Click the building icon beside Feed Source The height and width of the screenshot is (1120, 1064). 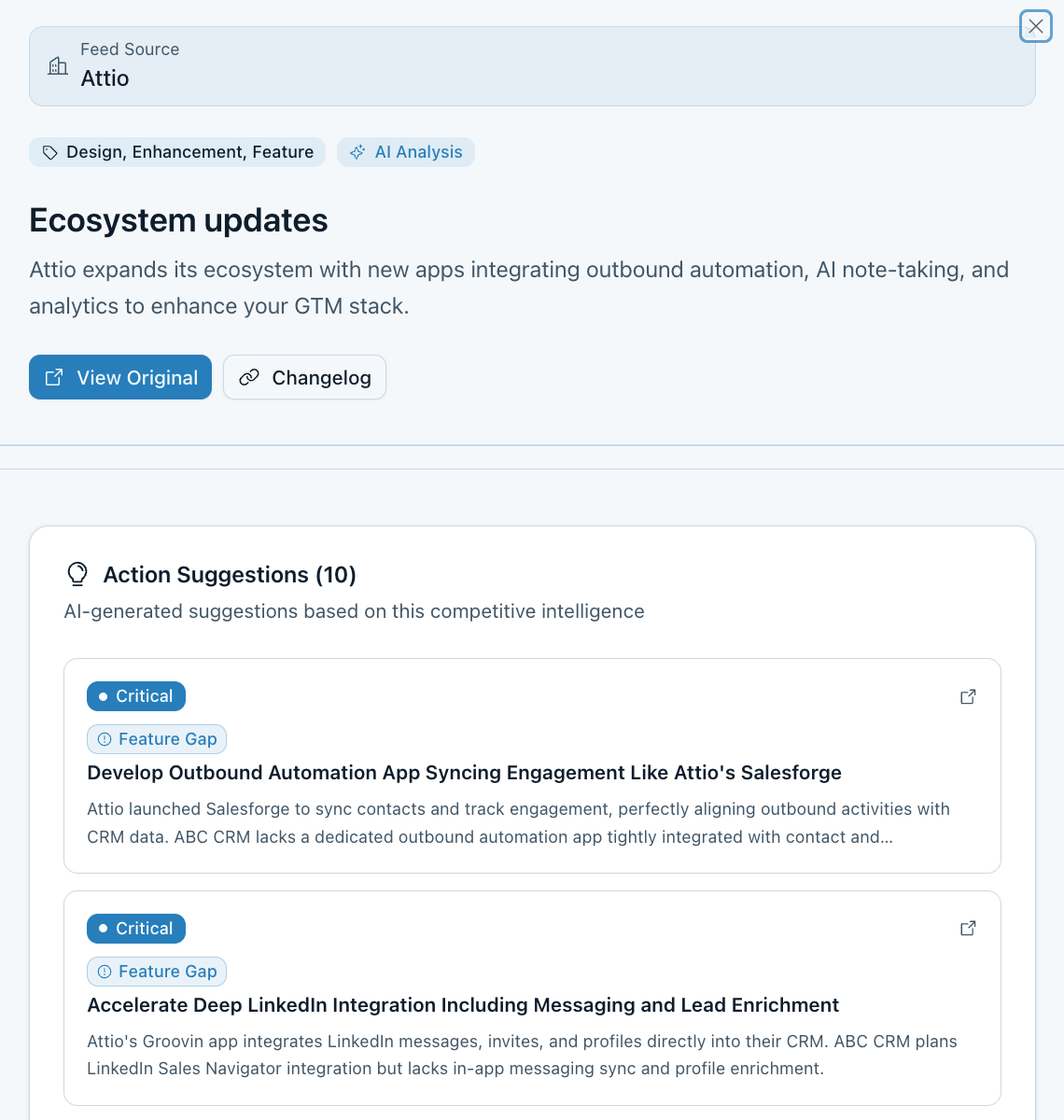pos(58,65)
